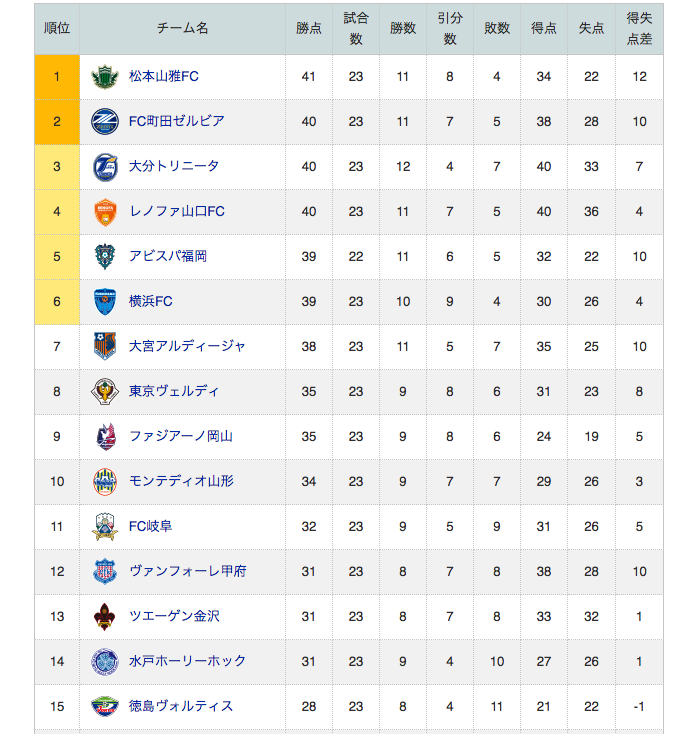Screen dimensions: 682x734
Task: Click the orange Renofa Yamaguchi crest
Action: point(105,212)
